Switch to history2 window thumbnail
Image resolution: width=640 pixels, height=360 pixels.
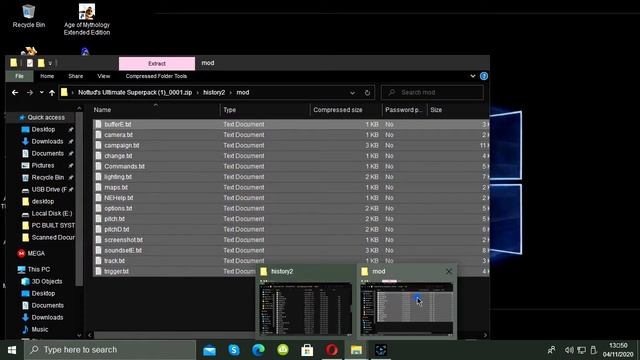[306, 302]
